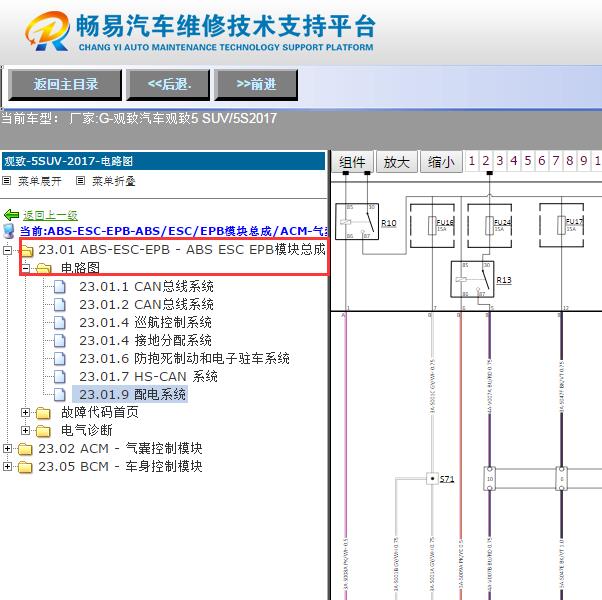
Task: Click the 组件 button
Action: point(352,162)
